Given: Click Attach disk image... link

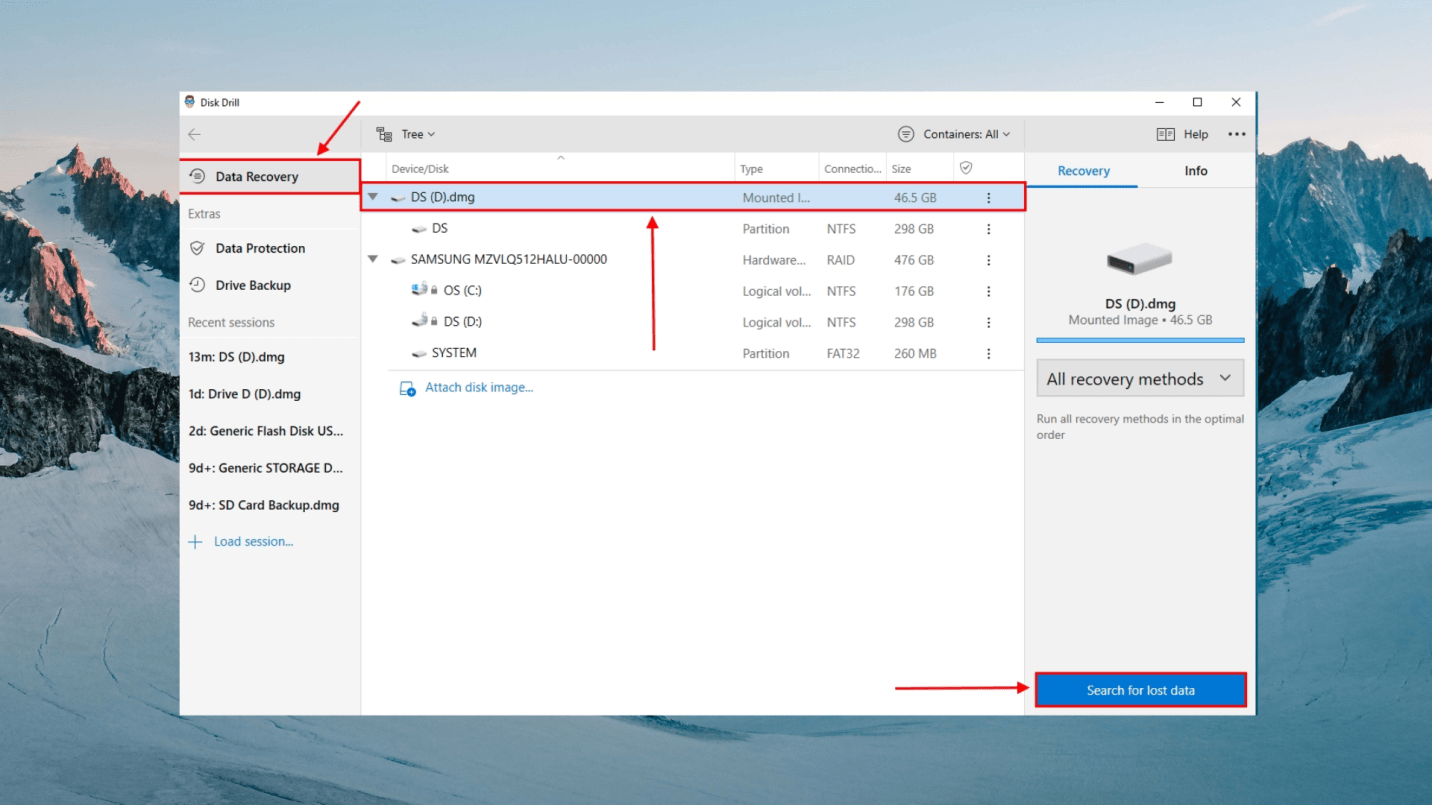Looking at the screenshot, I should pyautogui.click(x=479, y=388).
